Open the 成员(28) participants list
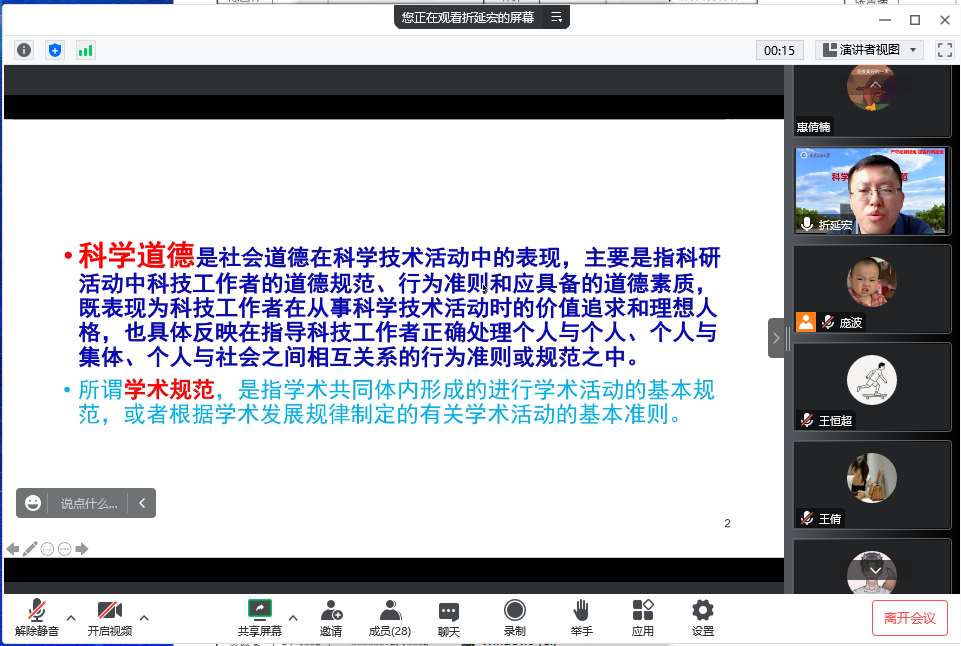The image size is (961, 646). (x=390, y=617)
